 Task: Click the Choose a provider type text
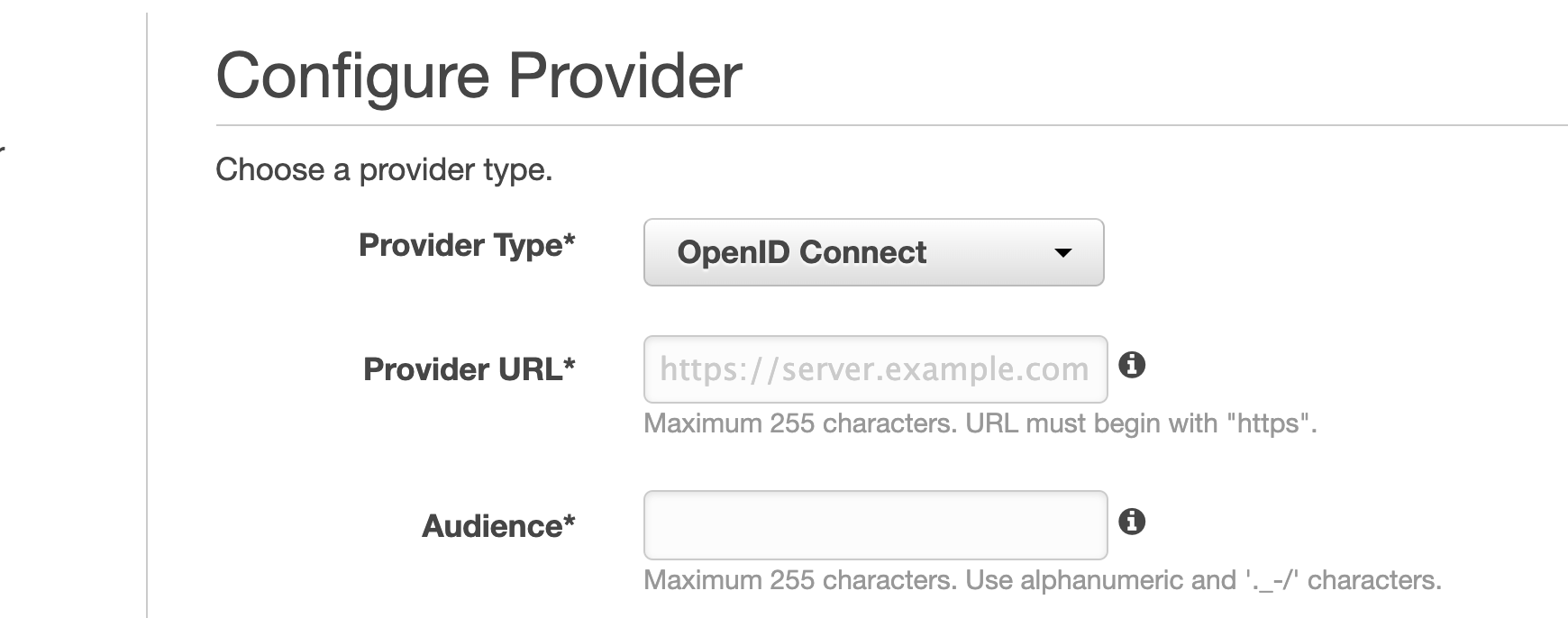click(x=385, y=169)
